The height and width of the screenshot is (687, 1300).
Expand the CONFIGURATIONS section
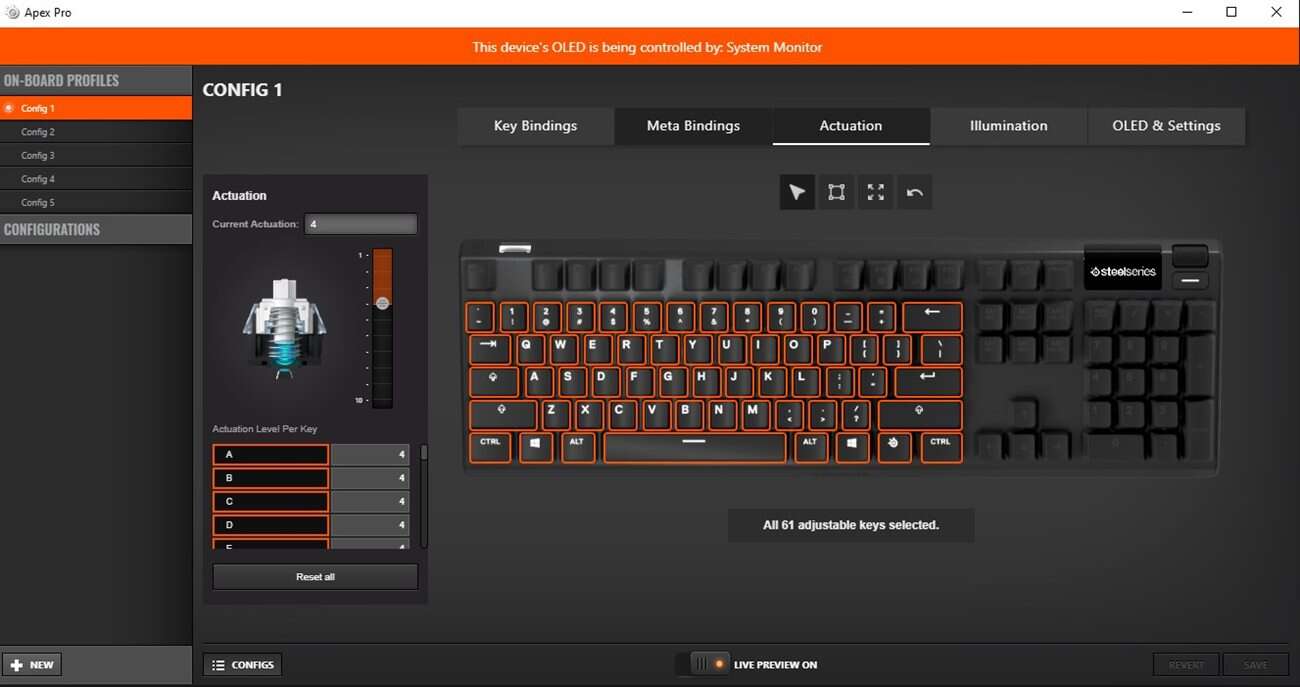pos(96,229)
